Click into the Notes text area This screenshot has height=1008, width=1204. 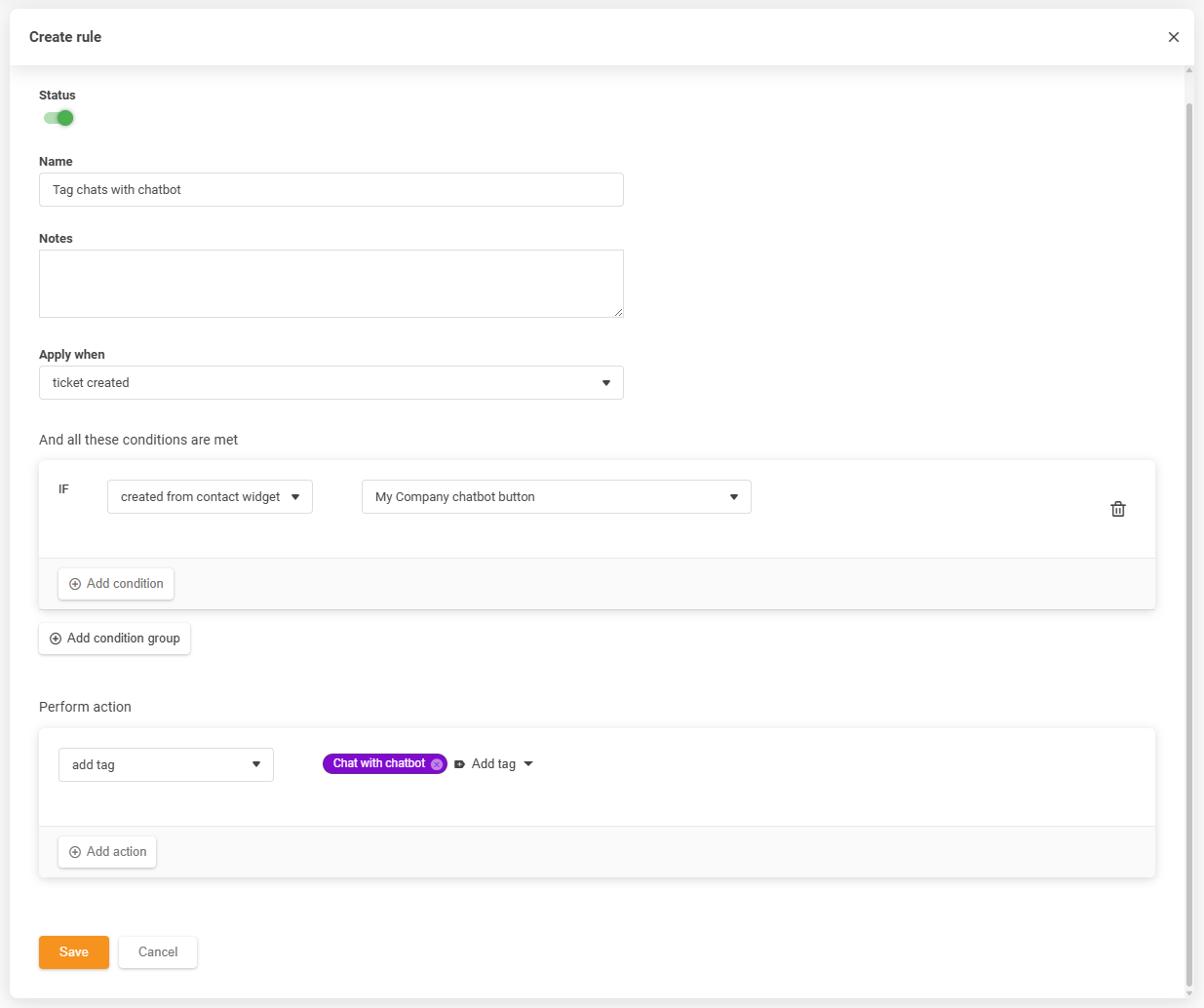click(x=331, y=284)
